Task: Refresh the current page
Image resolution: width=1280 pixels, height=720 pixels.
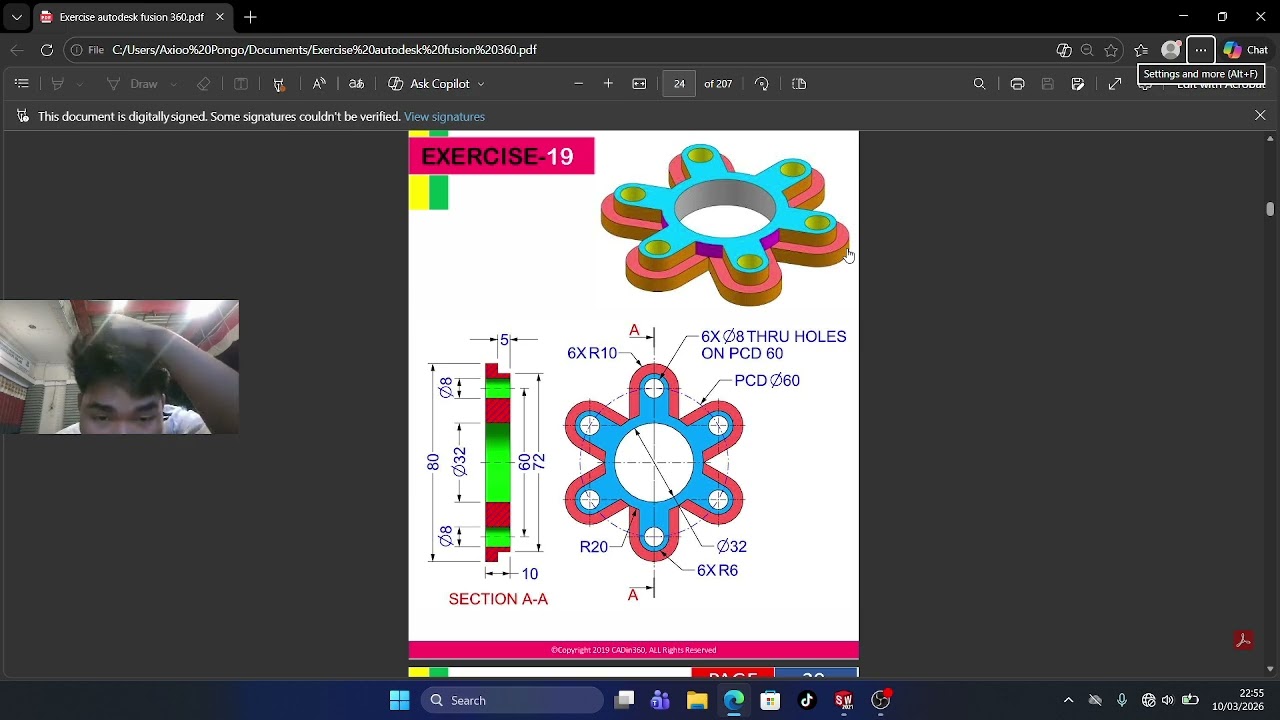Action: (x=47, y=50)
